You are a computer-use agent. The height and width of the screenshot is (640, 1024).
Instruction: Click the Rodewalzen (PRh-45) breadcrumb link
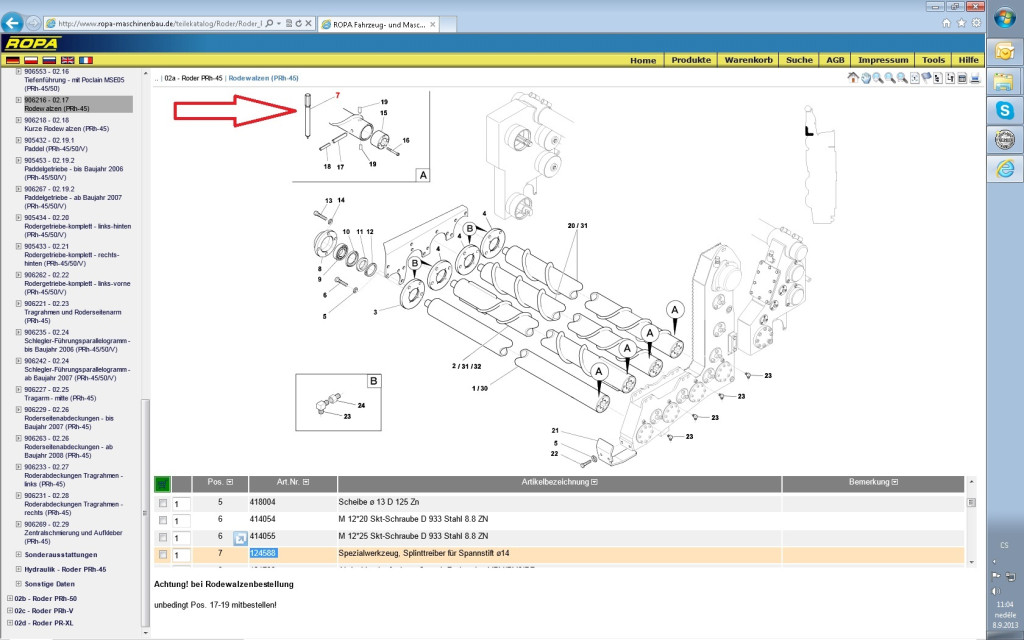pyautogui.click(x=263, y=78)
